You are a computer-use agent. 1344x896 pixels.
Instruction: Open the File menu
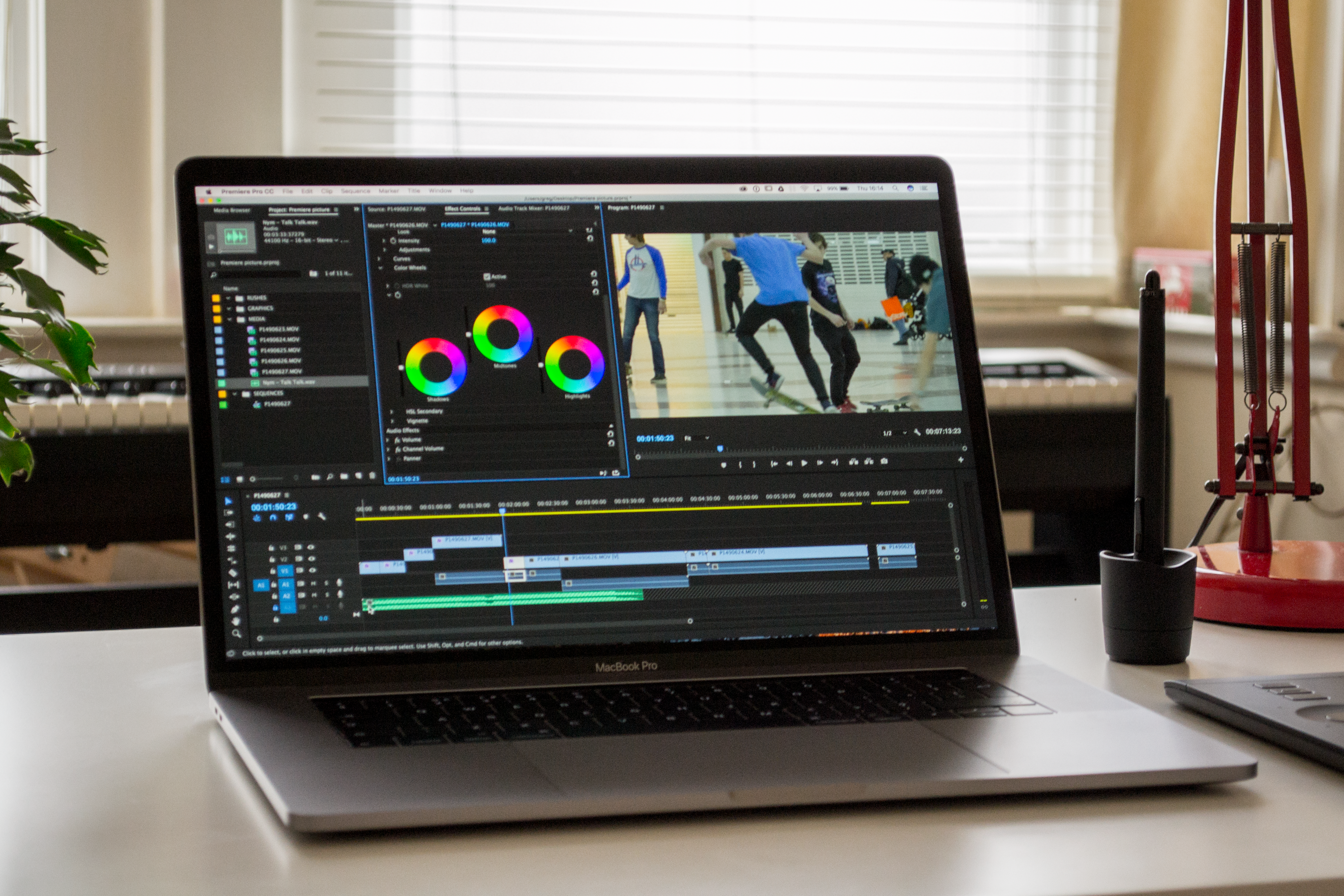pos(287,191)
